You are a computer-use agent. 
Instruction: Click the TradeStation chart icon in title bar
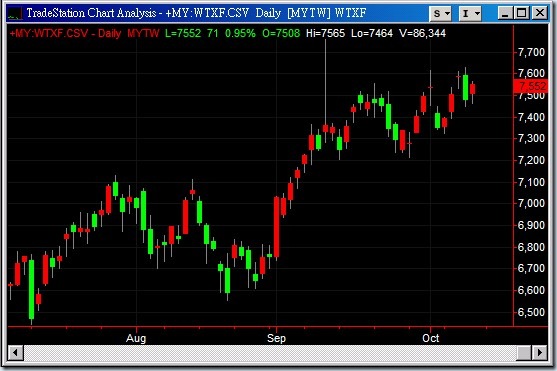click(x=15, y=14)
